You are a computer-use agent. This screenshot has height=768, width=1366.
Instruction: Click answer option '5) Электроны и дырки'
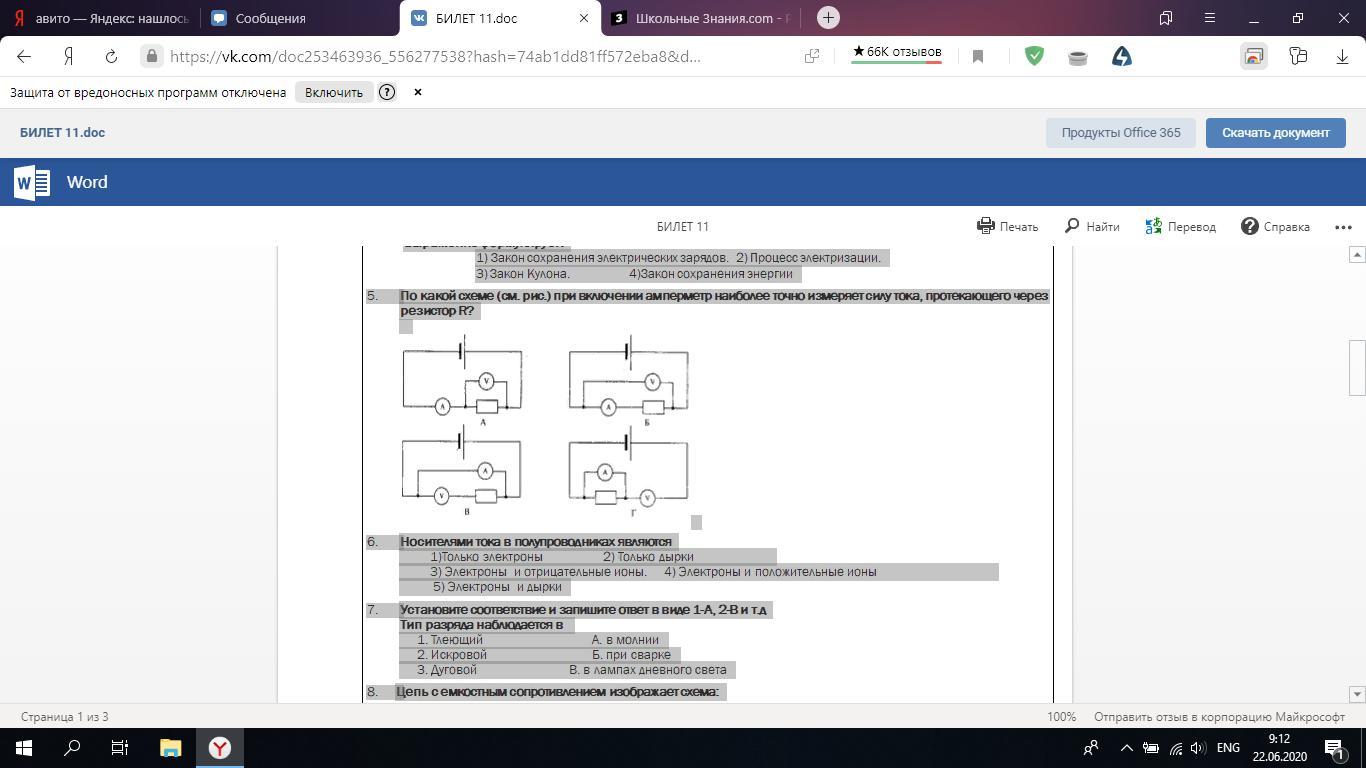click(x=497, y=587)
